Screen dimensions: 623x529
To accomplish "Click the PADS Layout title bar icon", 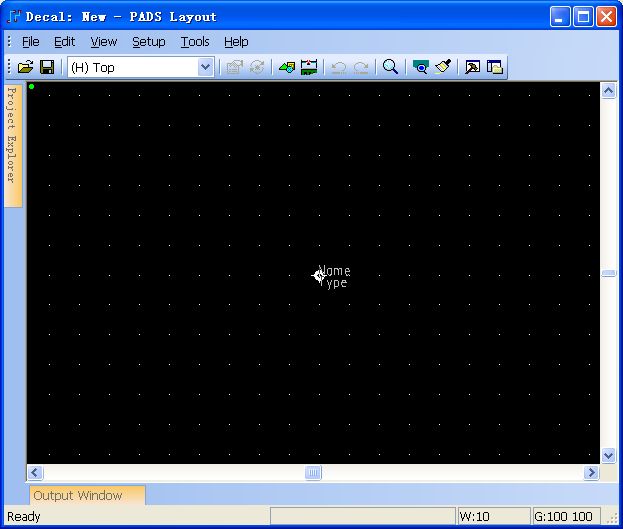I will tap(14, 17).
